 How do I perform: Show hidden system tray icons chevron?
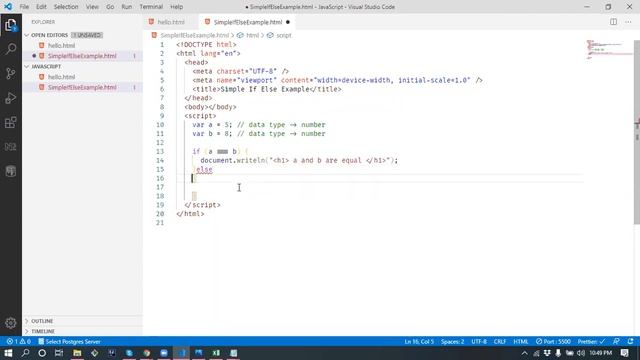(524, 353)
